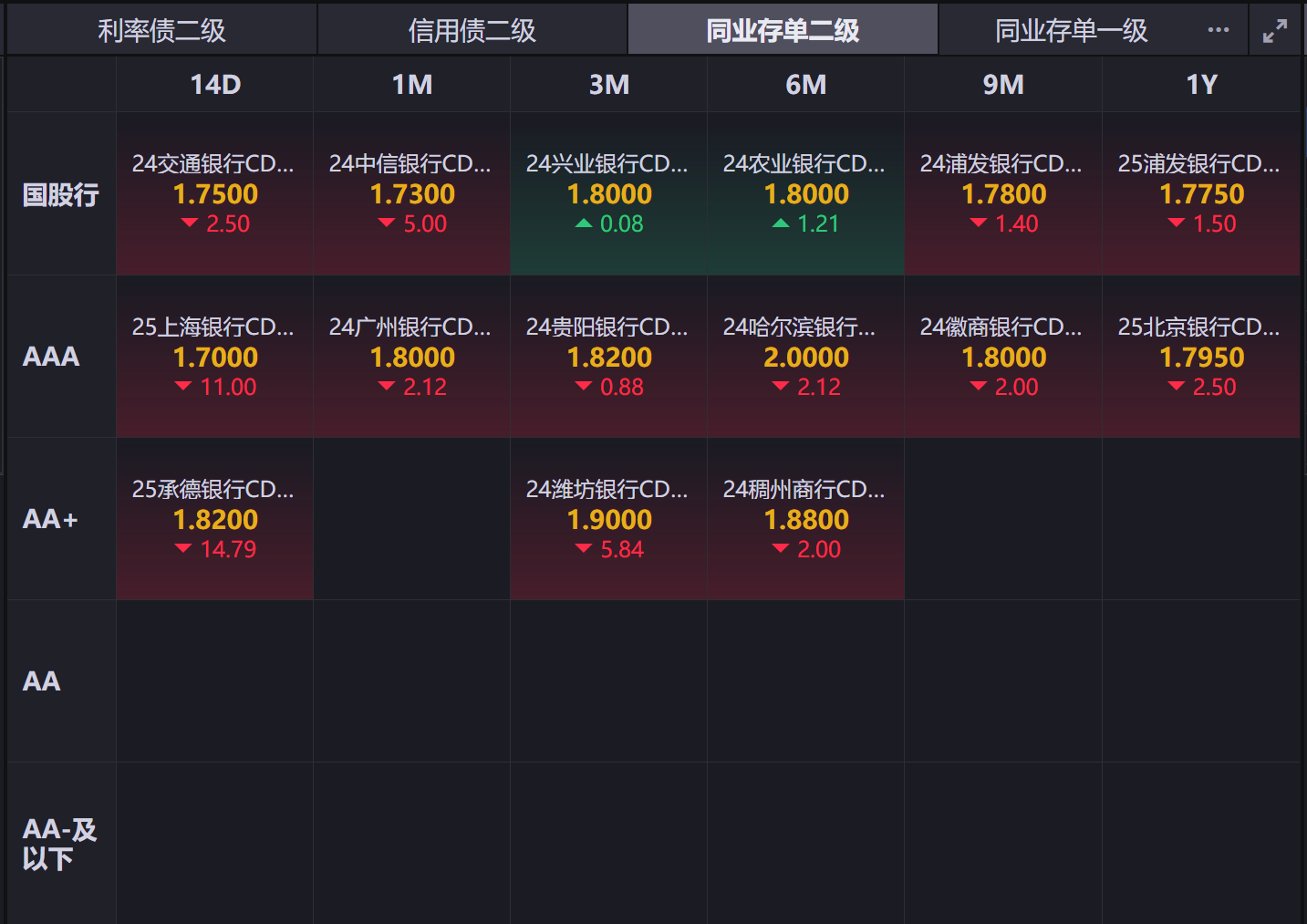Click the 25上海银行CD quote cell

pyautogui.click(x=214, y=356)
